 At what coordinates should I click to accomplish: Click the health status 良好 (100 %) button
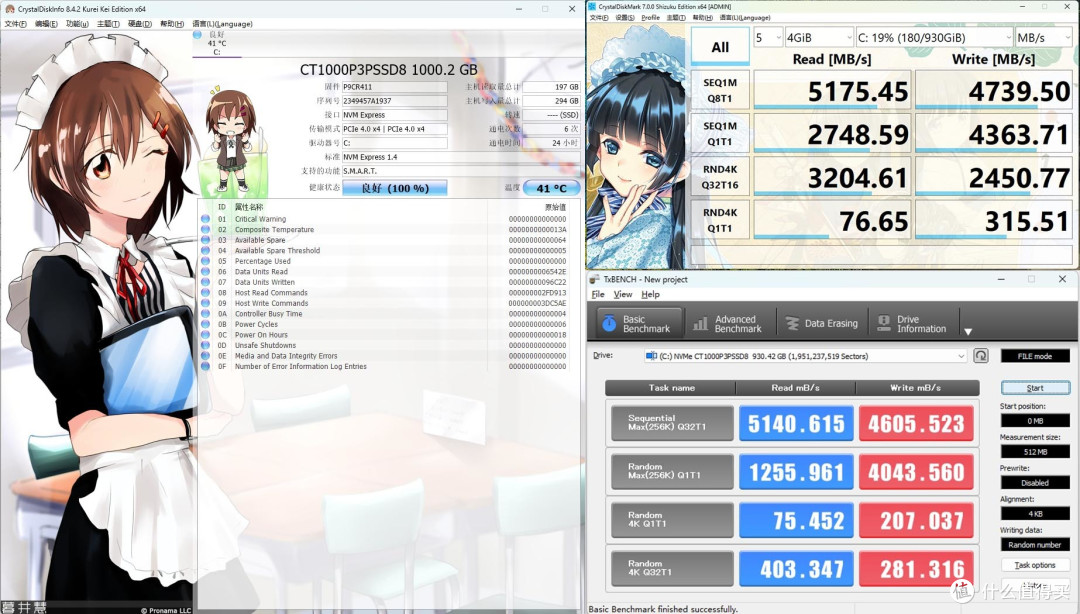coord(395,188)
